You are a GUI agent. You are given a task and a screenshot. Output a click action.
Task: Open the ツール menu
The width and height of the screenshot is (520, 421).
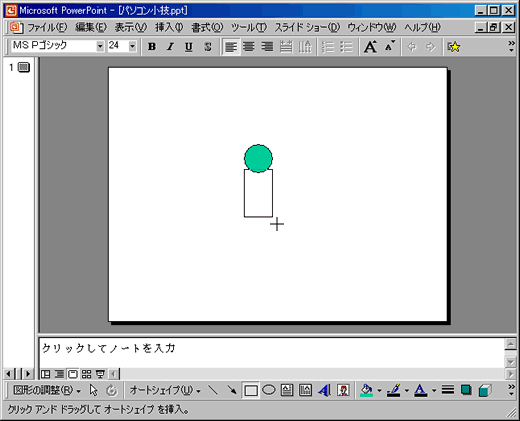(249, 27)
